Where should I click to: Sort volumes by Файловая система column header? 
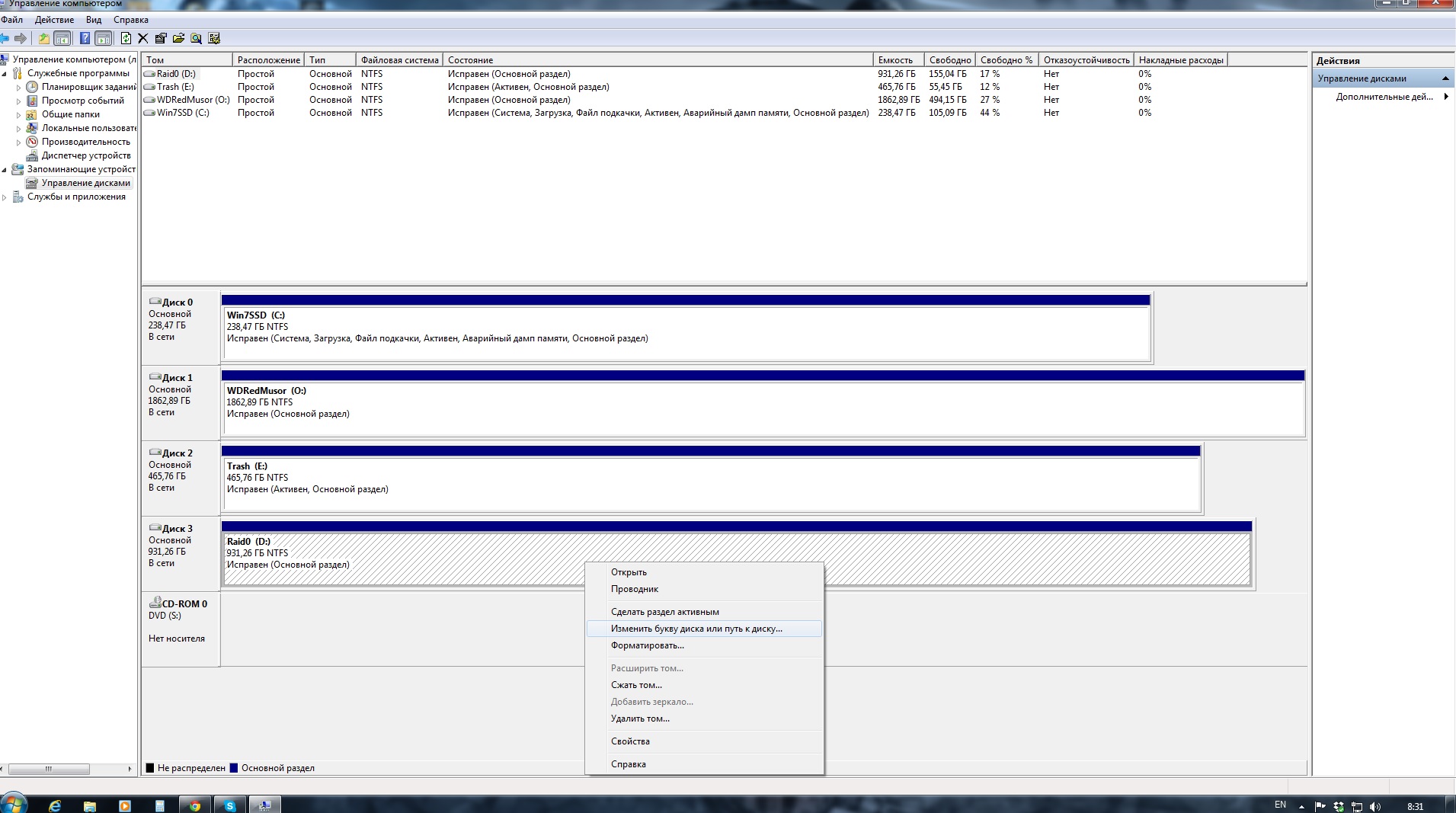point(399,59)
